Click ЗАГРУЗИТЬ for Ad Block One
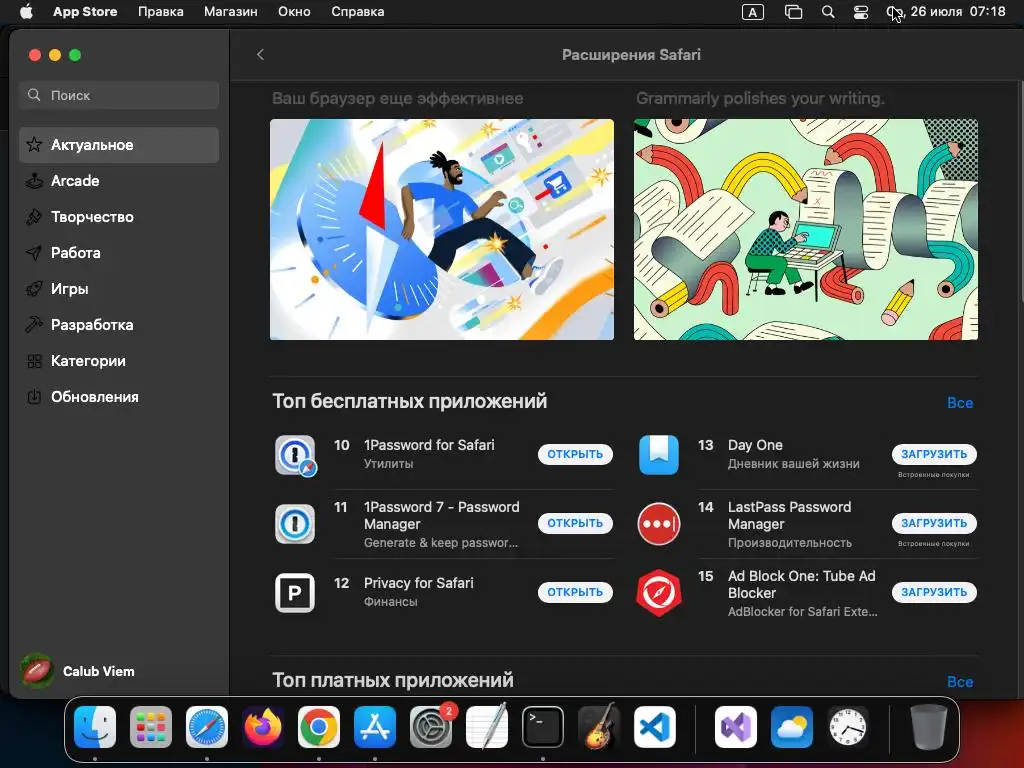Image resolution: width=1024 pixels, height=768 pixels. coord(934,592)
